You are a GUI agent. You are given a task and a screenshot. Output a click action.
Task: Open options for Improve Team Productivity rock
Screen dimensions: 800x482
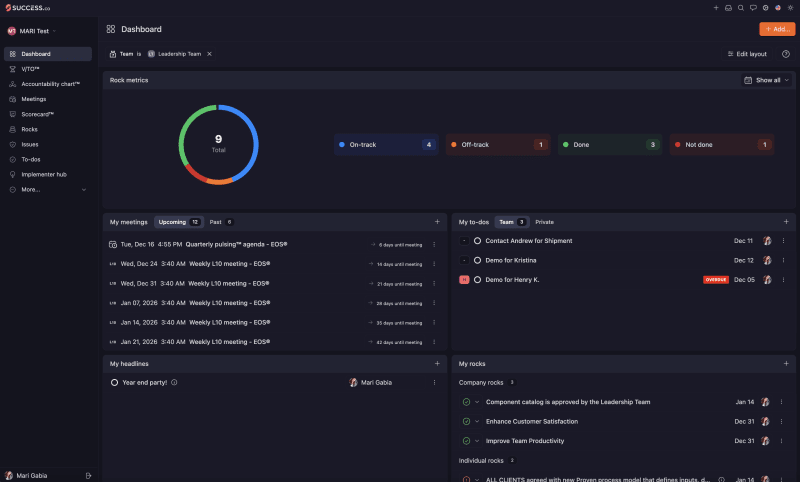coord(781,441)
